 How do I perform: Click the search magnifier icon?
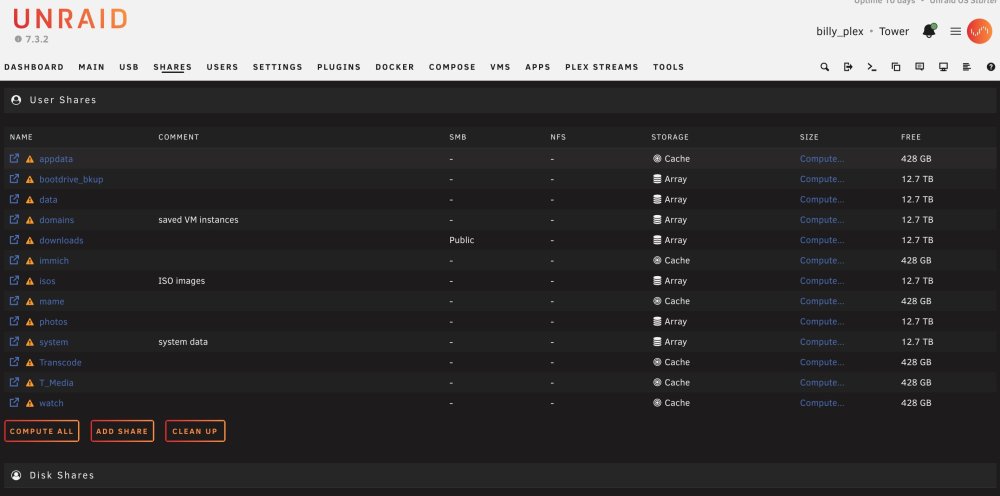(x=825, y=67)
